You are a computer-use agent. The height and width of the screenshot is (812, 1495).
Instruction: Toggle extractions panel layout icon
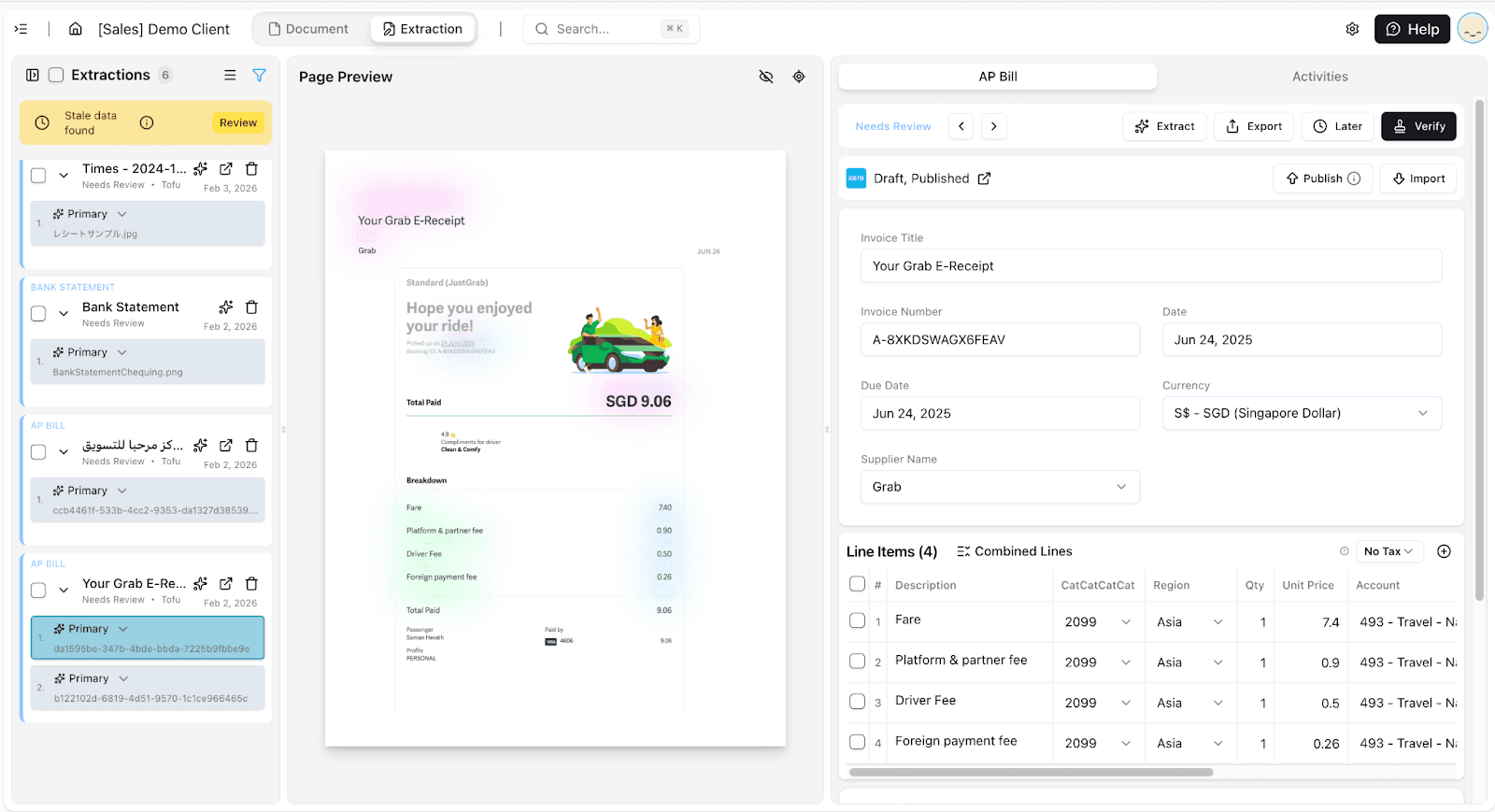click(x=33, y=75)
